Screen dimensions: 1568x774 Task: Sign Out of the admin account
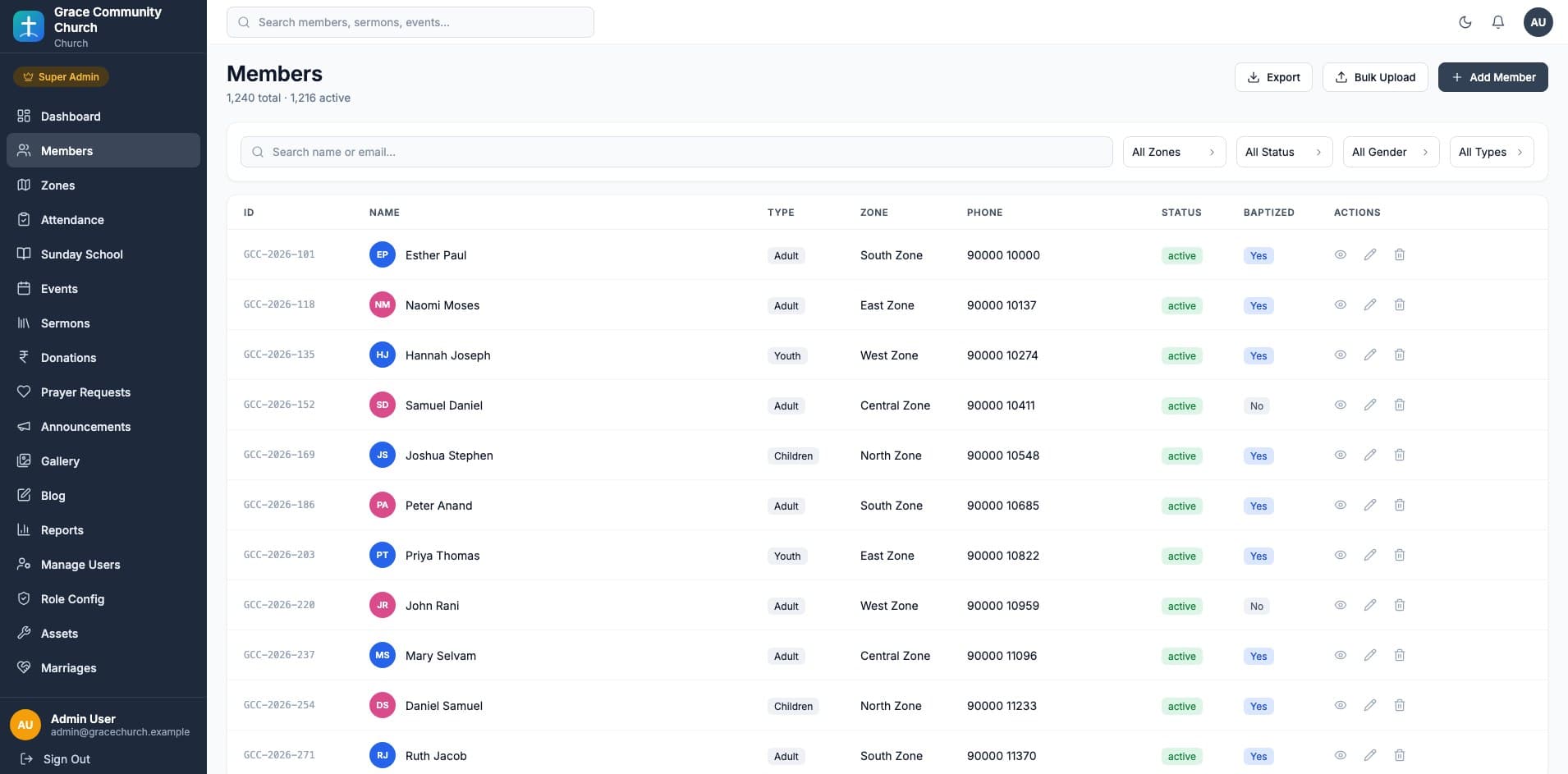[x=55, y=759]
